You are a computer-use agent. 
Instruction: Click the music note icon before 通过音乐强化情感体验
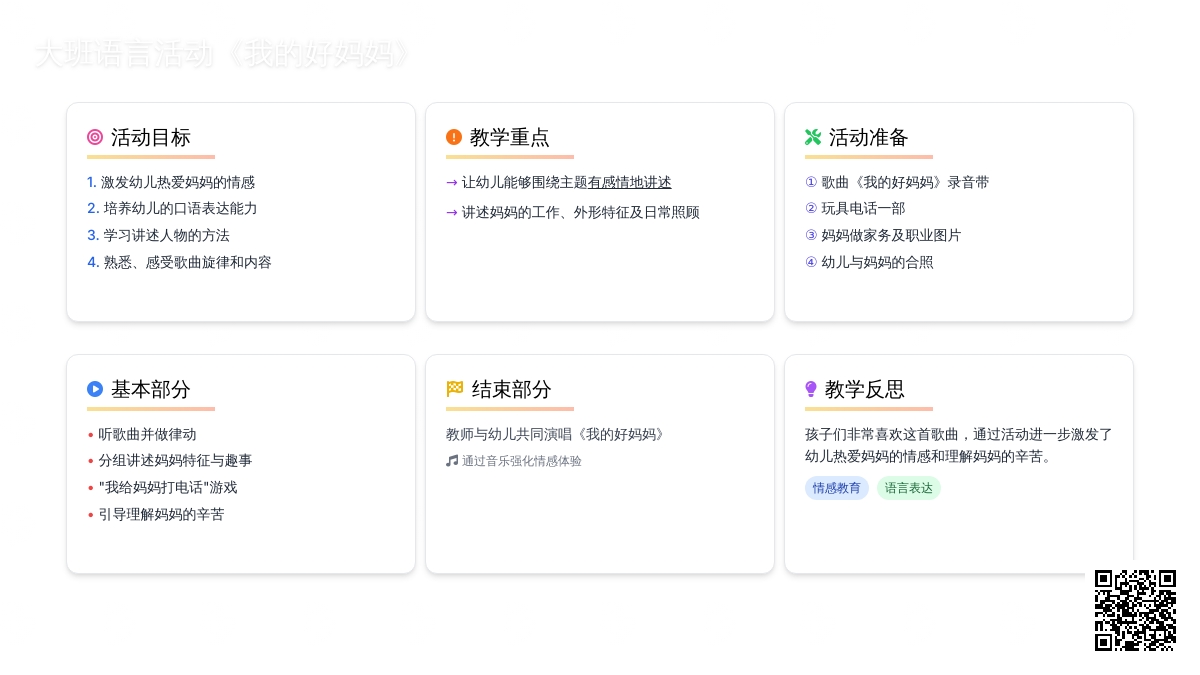tap(452, 461)
